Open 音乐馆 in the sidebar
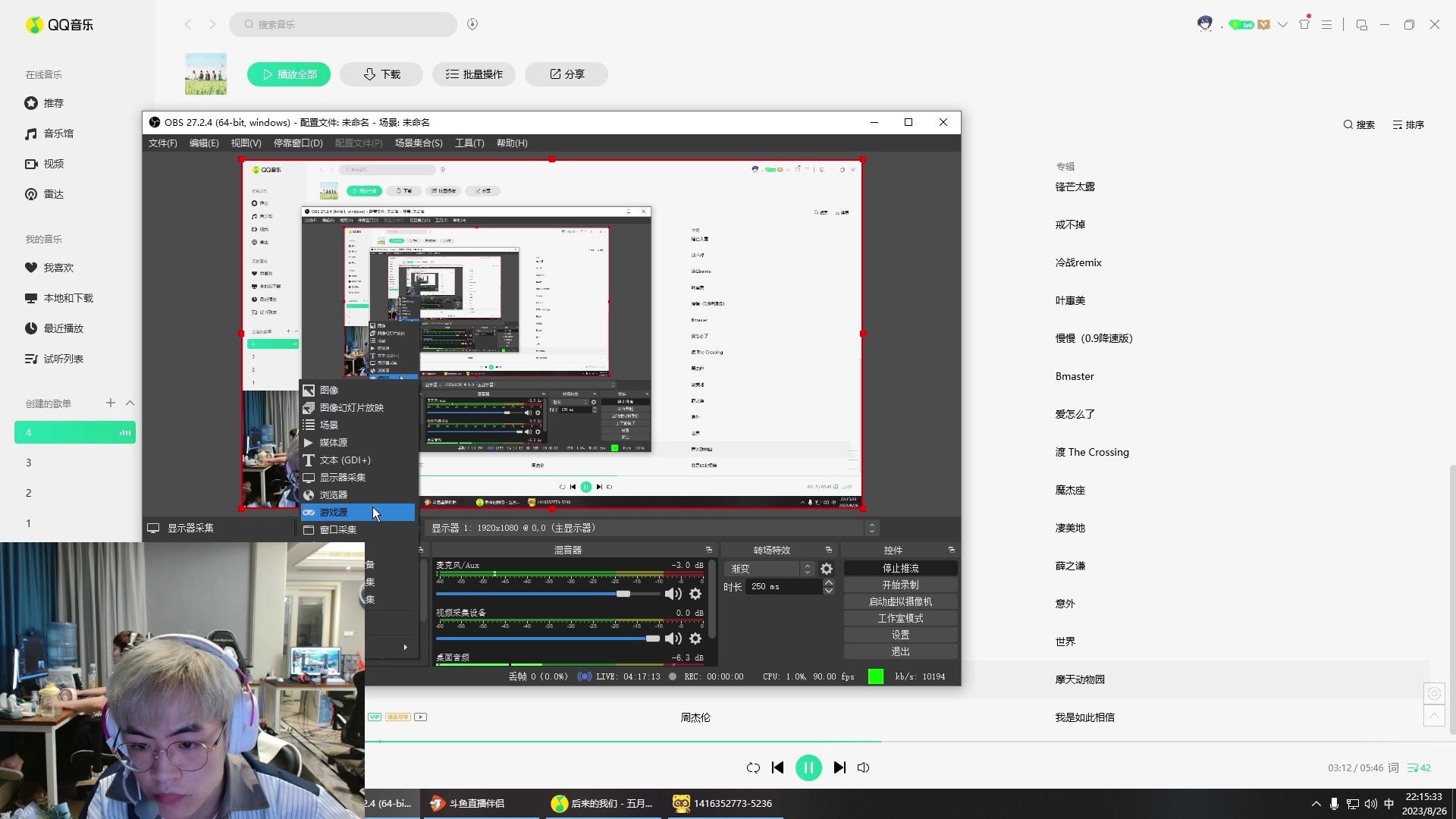The height and width of the screenshot is (819, 1456). [49, 133]
